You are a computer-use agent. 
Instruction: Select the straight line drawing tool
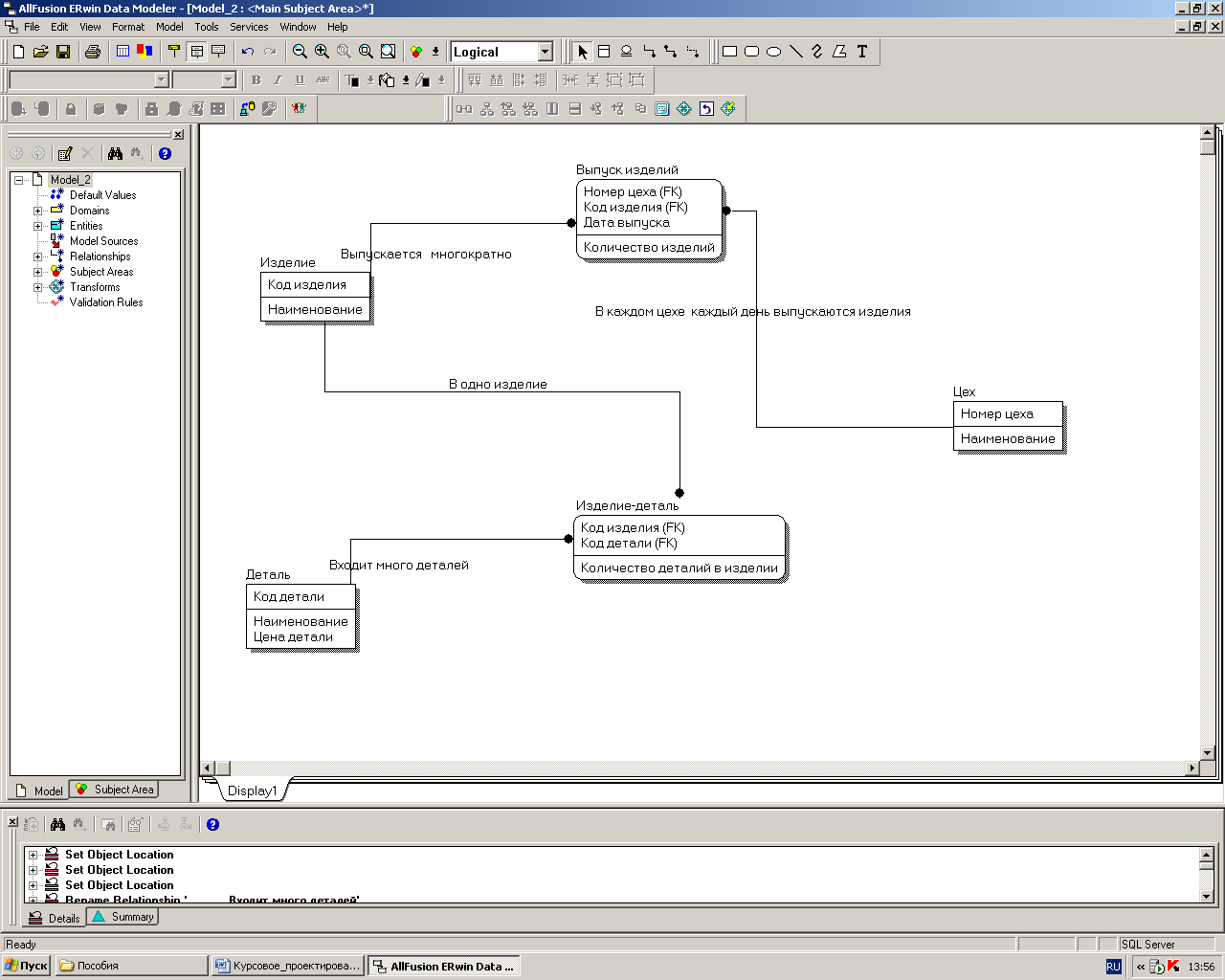[796, 52]
